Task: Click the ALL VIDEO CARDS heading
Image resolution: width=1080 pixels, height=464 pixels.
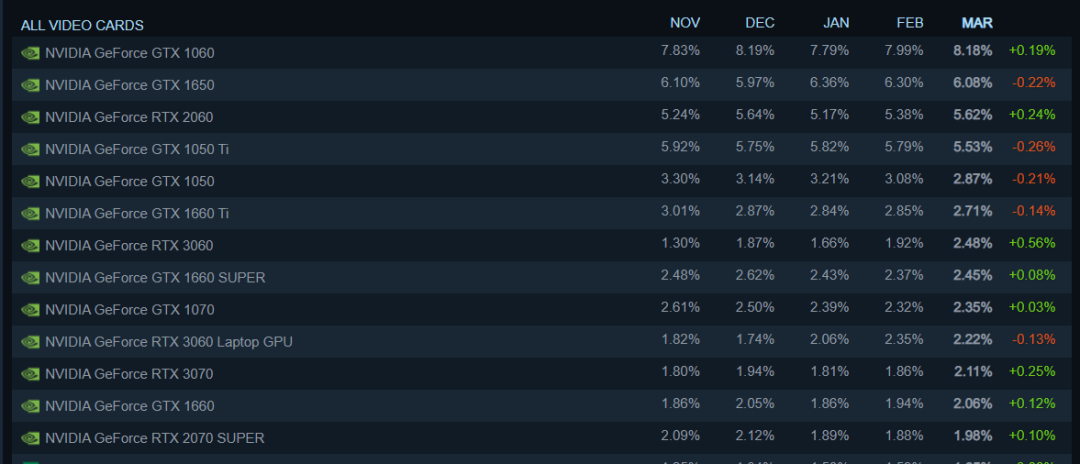Action: coord(82,25)
